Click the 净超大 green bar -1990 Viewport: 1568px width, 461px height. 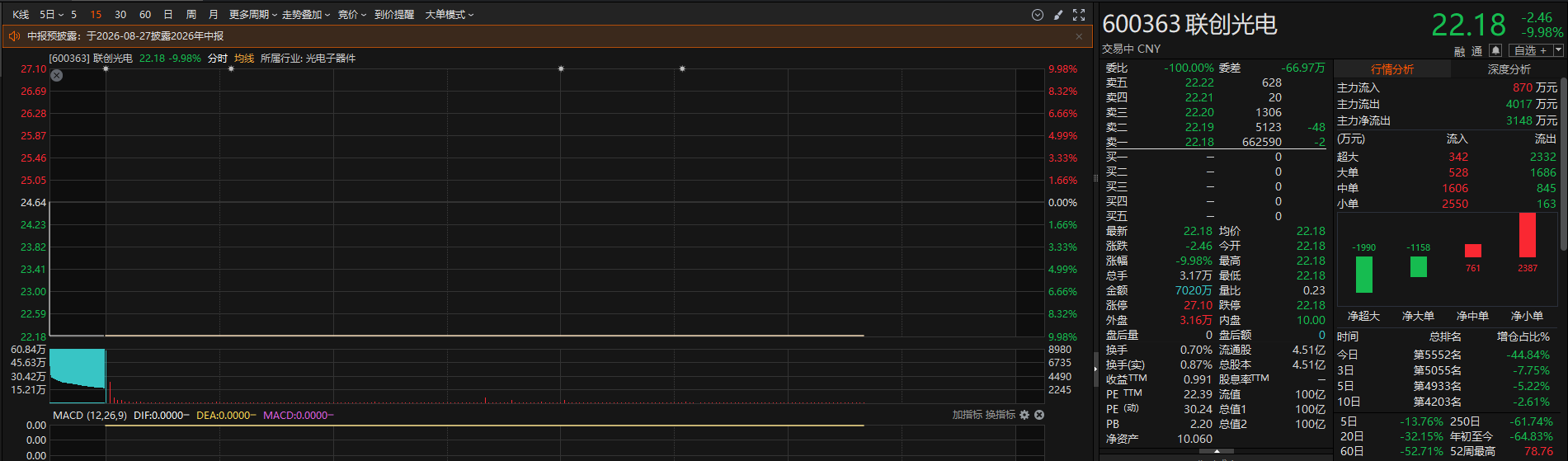click(1364, 275)
